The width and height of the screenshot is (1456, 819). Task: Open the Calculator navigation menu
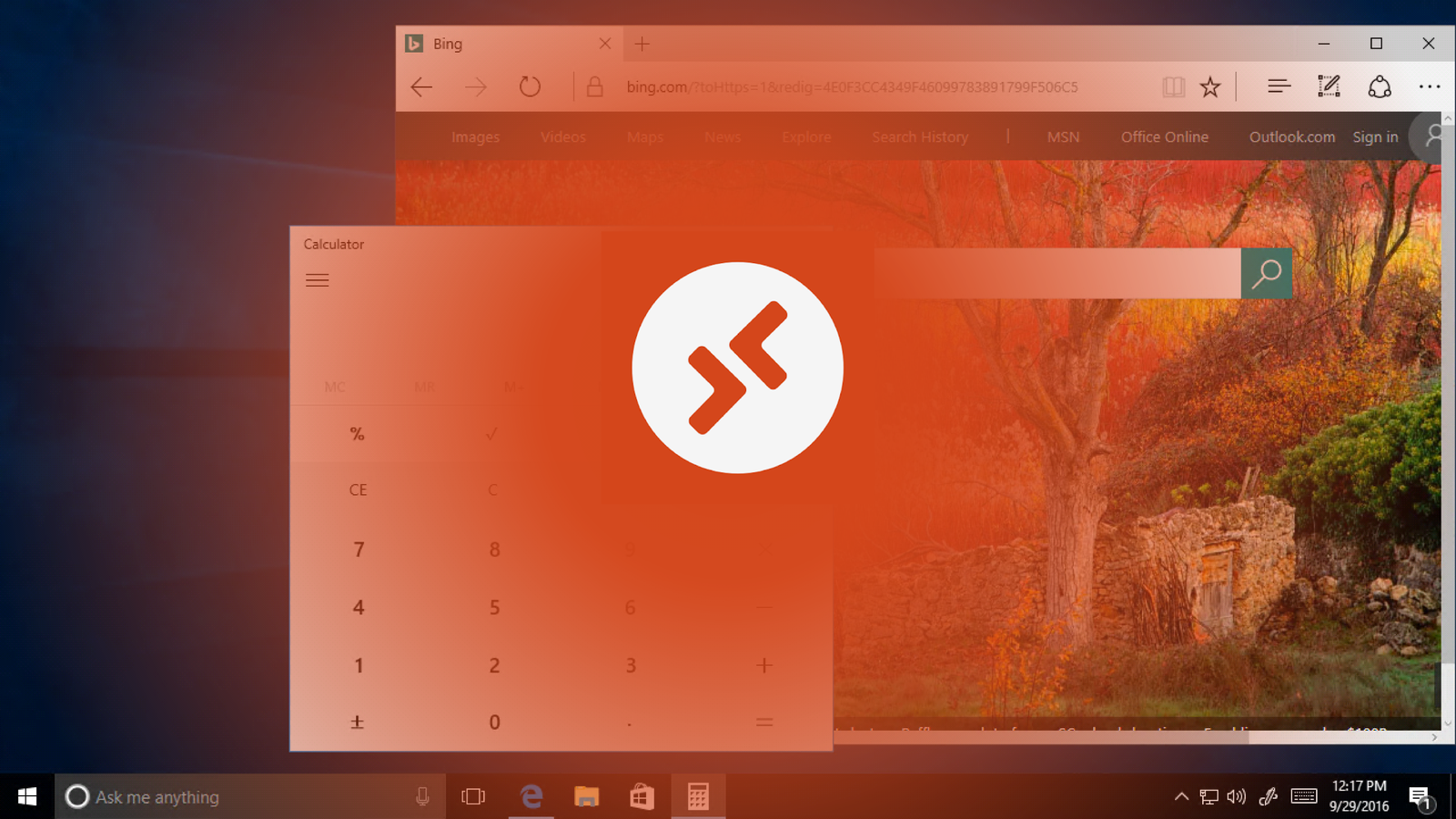pos(318,279)
